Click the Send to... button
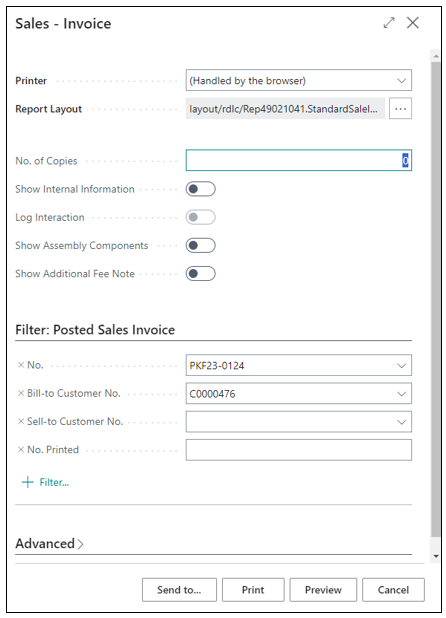446x618 pixels. pos(179,590)
